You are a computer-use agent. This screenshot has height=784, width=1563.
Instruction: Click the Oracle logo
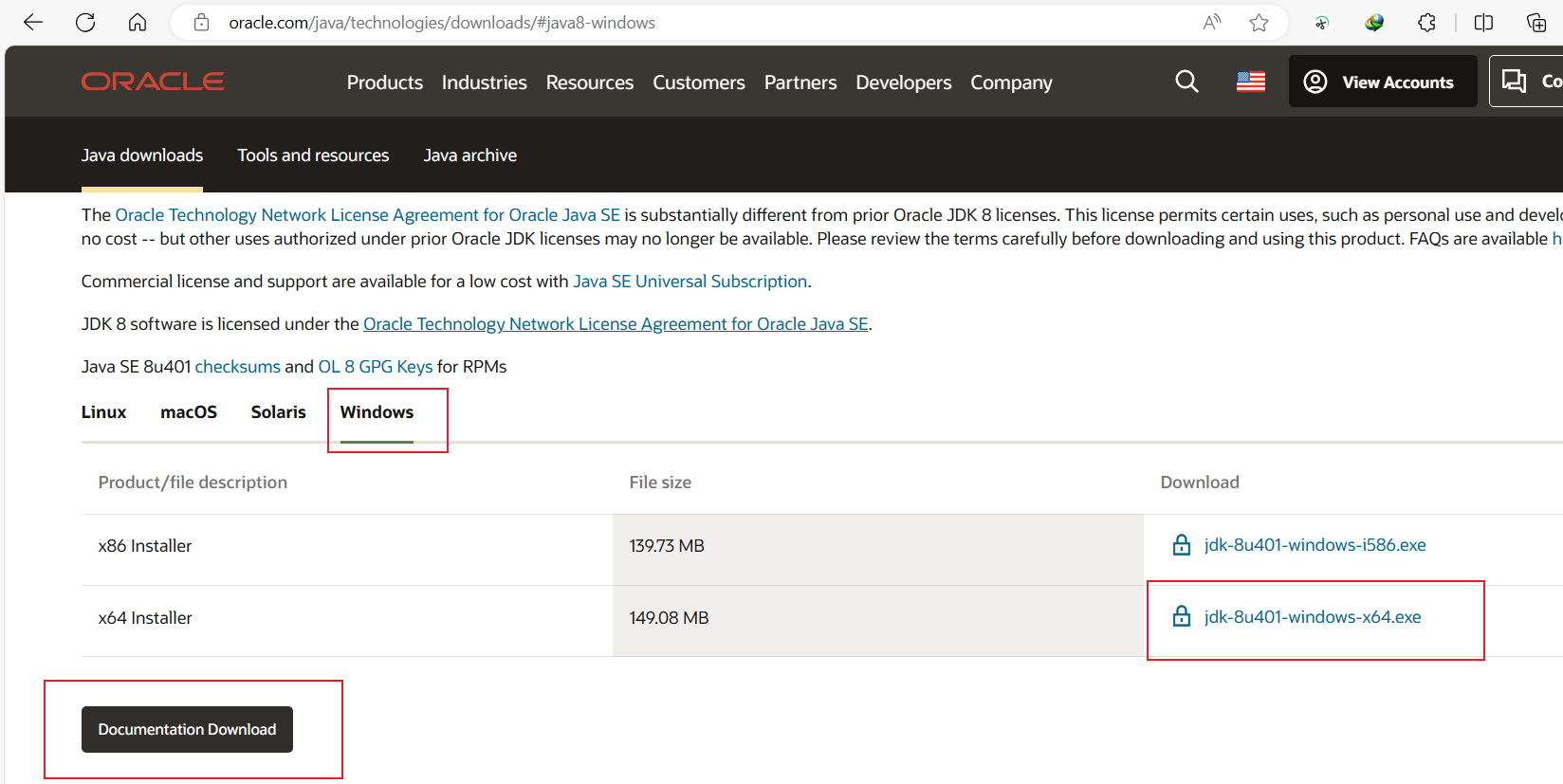coord(153,82)
